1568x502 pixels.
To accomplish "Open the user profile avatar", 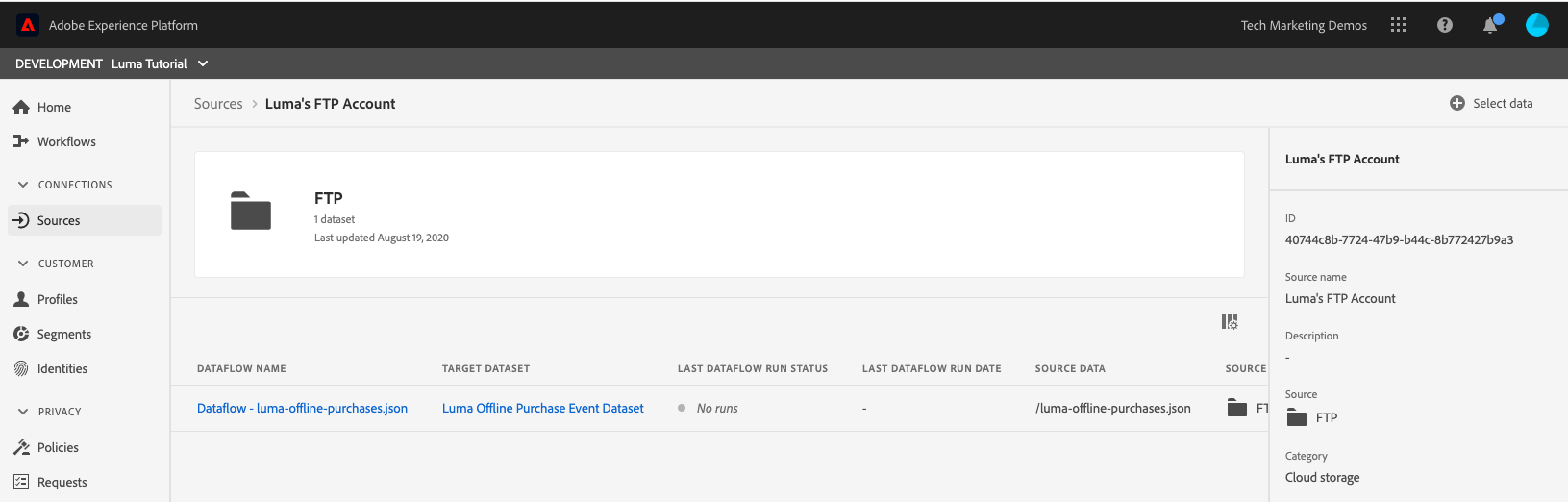I will 1536,25.
